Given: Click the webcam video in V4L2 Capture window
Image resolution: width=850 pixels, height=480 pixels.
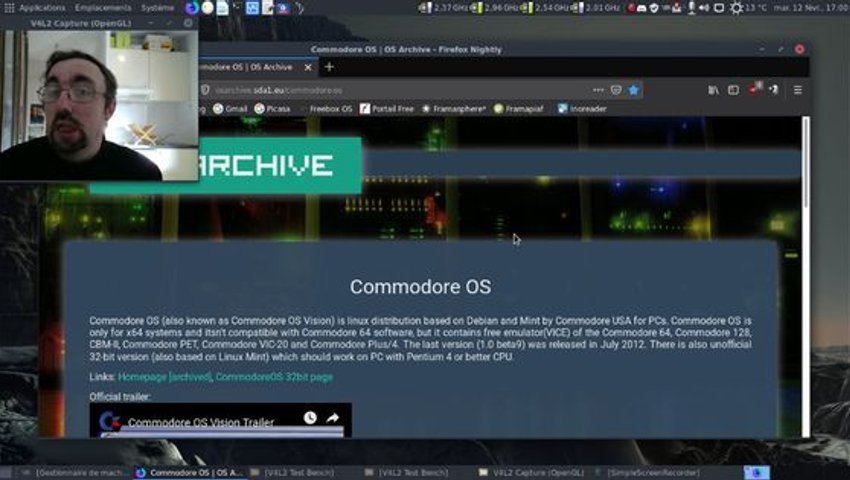Looking at the screenshot, I should click(x=99, y=105).
